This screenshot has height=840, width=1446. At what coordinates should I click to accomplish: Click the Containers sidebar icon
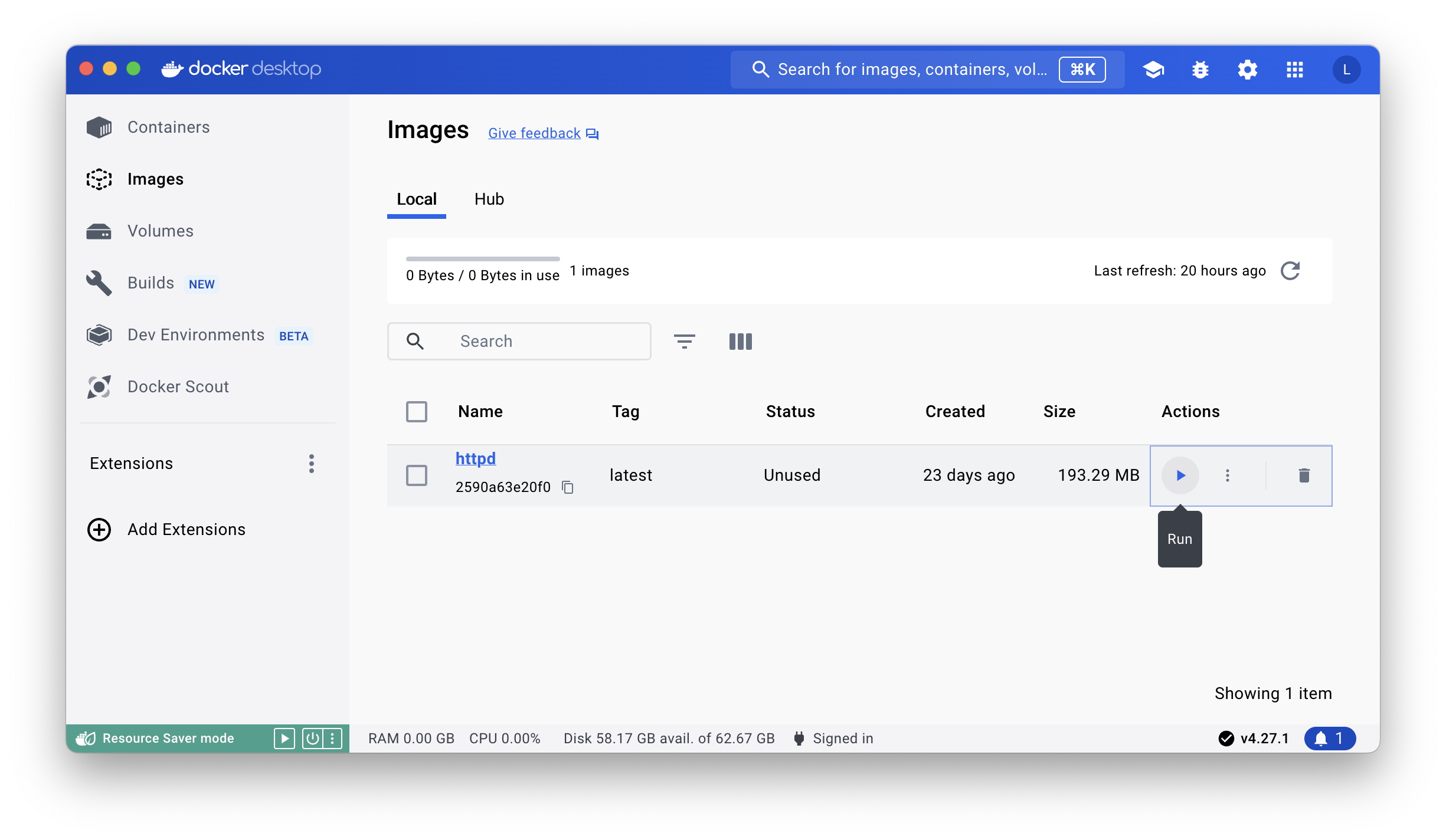[99, 127]
